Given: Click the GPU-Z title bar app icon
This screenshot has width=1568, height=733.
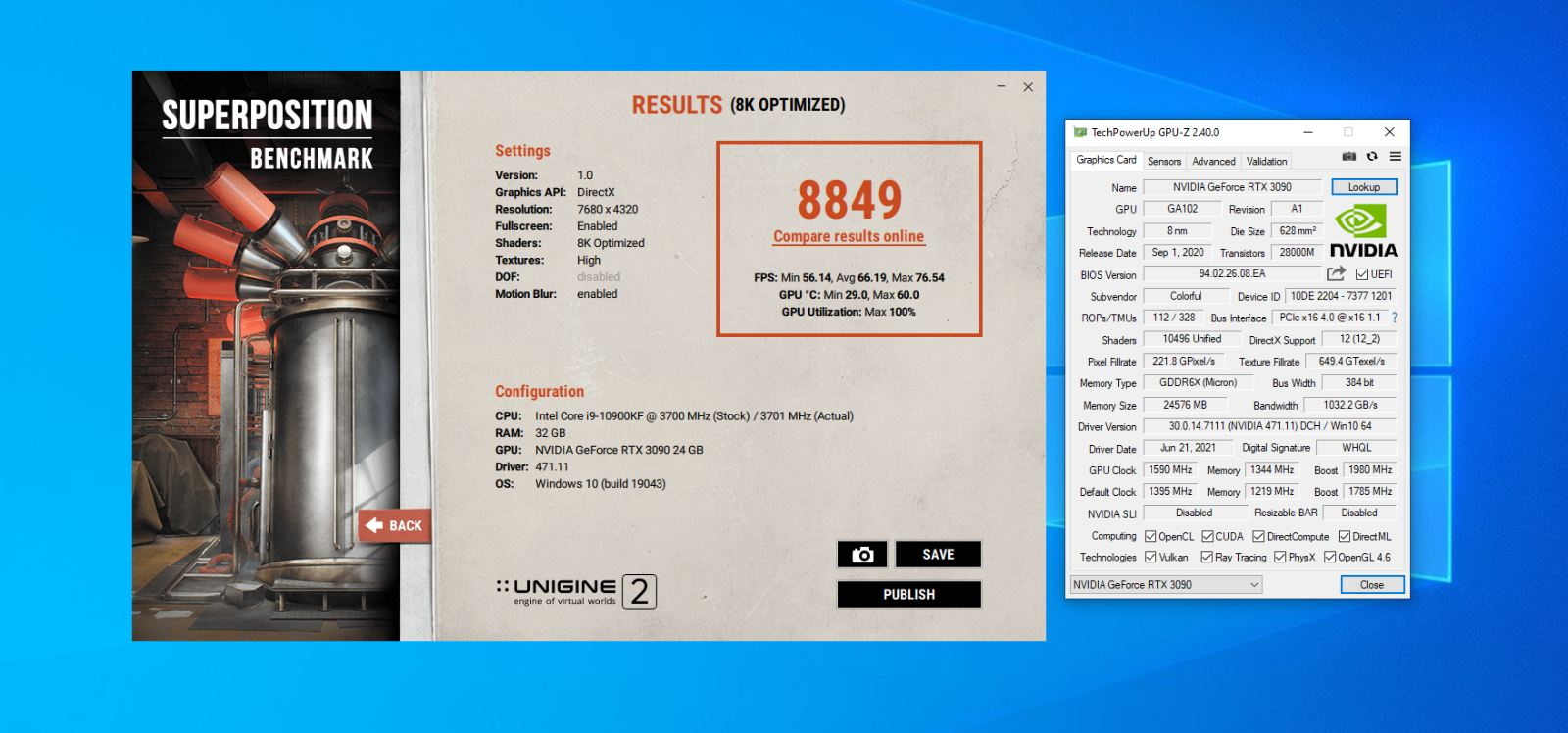Looking at the screenshot, I should coord(1080,132).
